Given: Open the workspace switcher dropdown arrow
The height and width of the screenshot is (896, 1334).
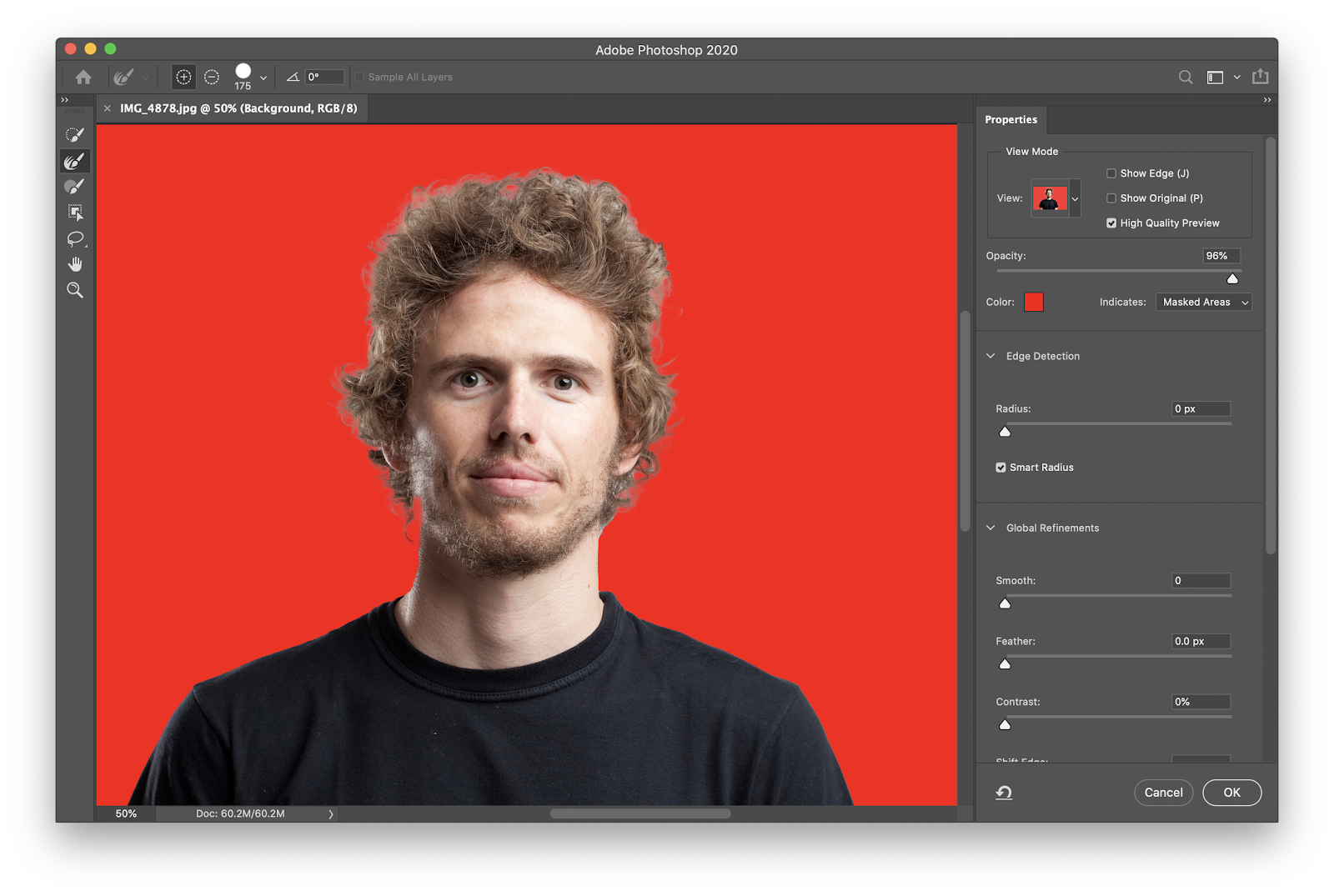Looking at the screenshot, I should 1237,78.
